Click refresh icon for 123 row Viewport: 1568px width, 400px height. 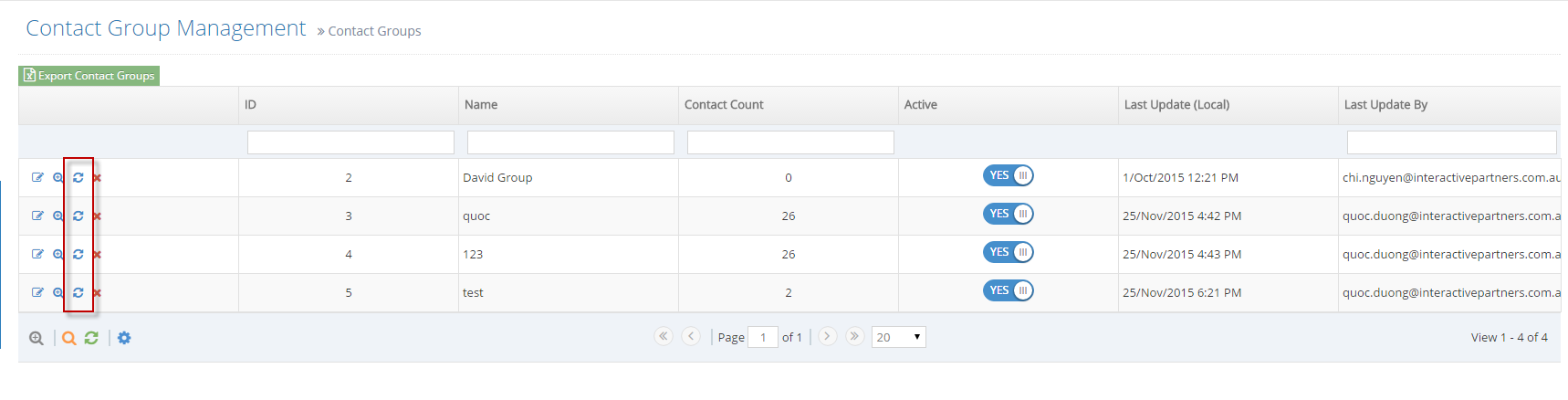(78, 255)
